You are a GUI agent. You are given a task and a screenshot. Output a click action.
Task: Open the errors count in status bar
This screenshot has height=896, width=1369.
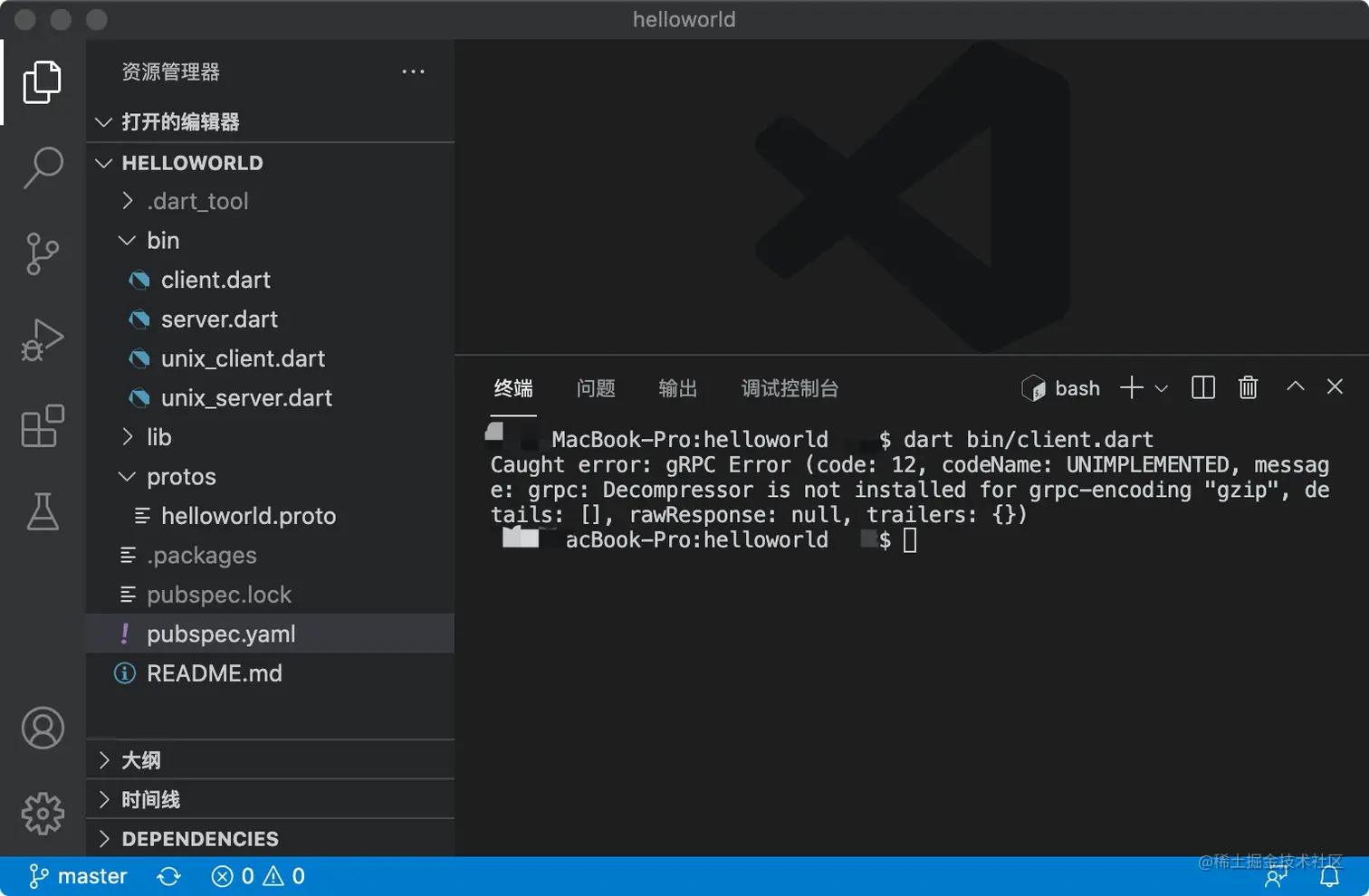232,876
